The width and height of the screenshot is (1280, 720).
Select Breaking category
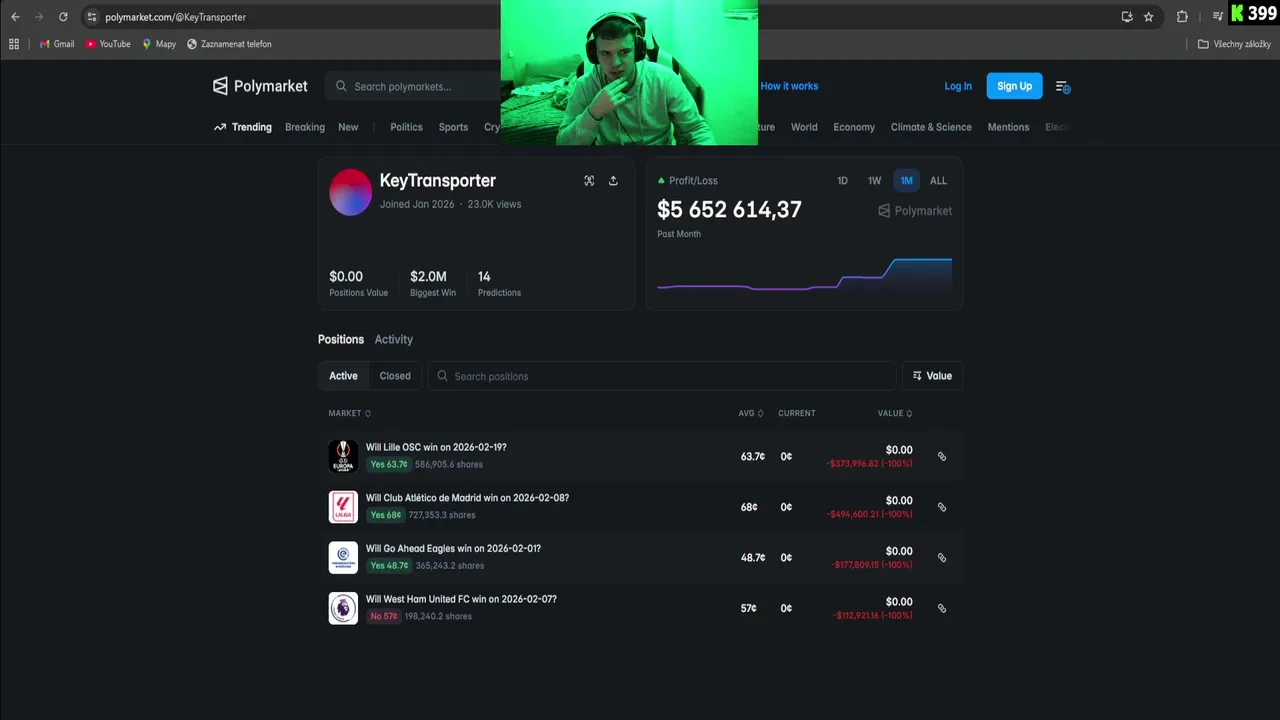tap(305, 127)
